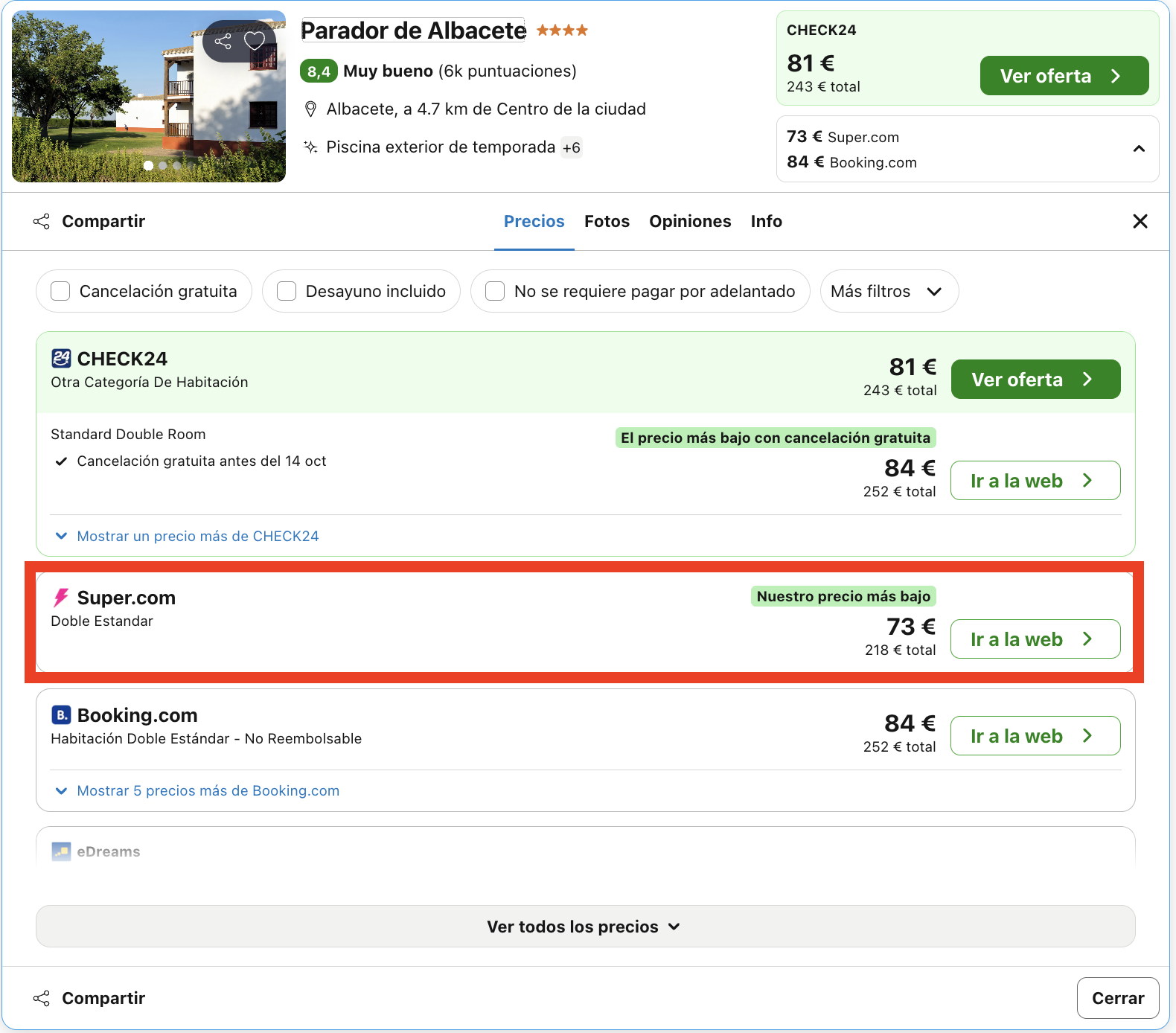Enable Cancelación gratuita filter checkbox
Viewport: 1176px width, 1033px height.
coord(60,291)
